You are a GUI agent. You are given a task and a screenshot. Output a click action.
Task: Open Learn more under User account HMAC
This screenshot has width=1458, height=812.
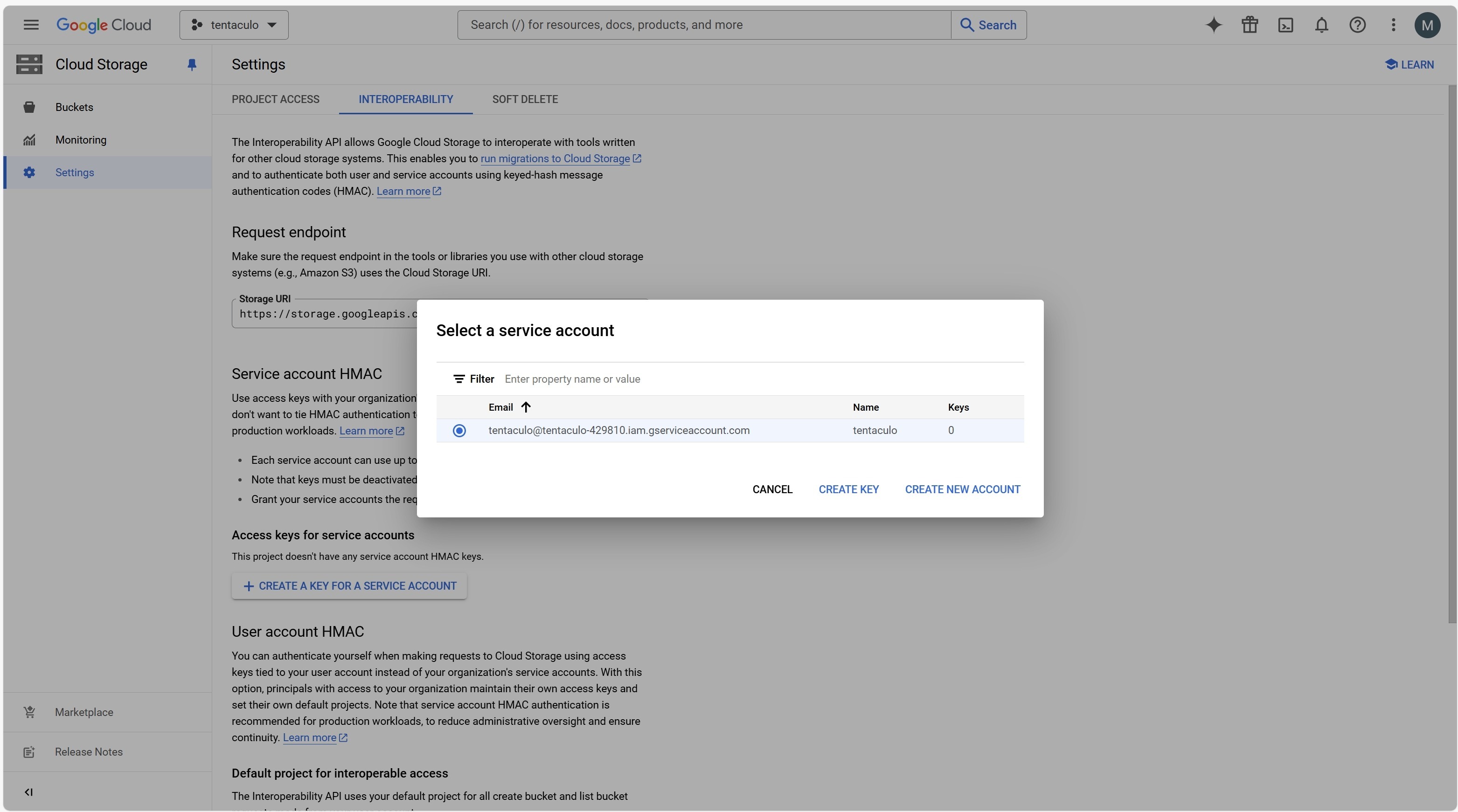click(x=315, y=738)
